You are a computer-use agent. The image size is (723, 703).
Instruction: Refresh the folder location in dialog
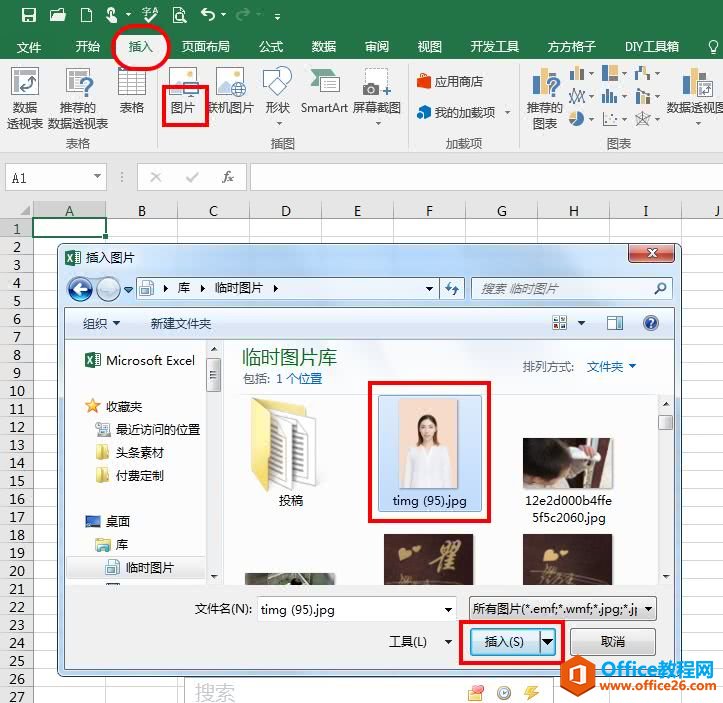point(452,289)
